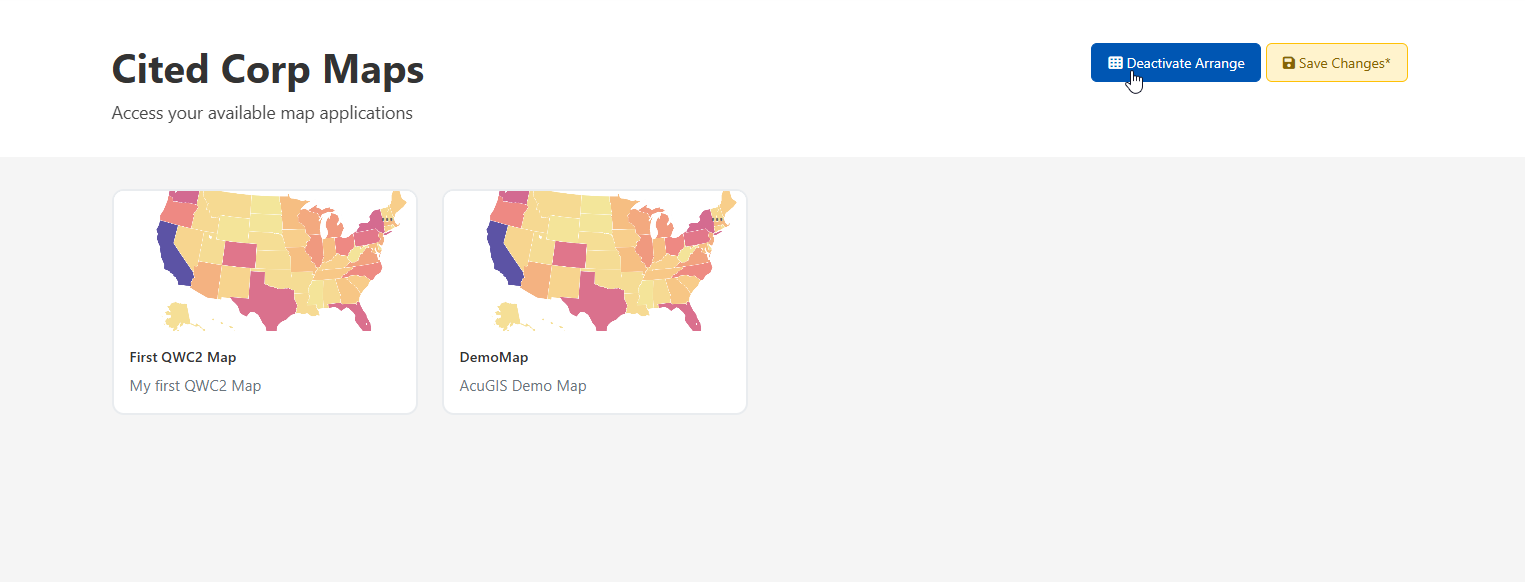Click Florida on First QWC2 Map preview
1525x582 pixels.
point(362,317)
